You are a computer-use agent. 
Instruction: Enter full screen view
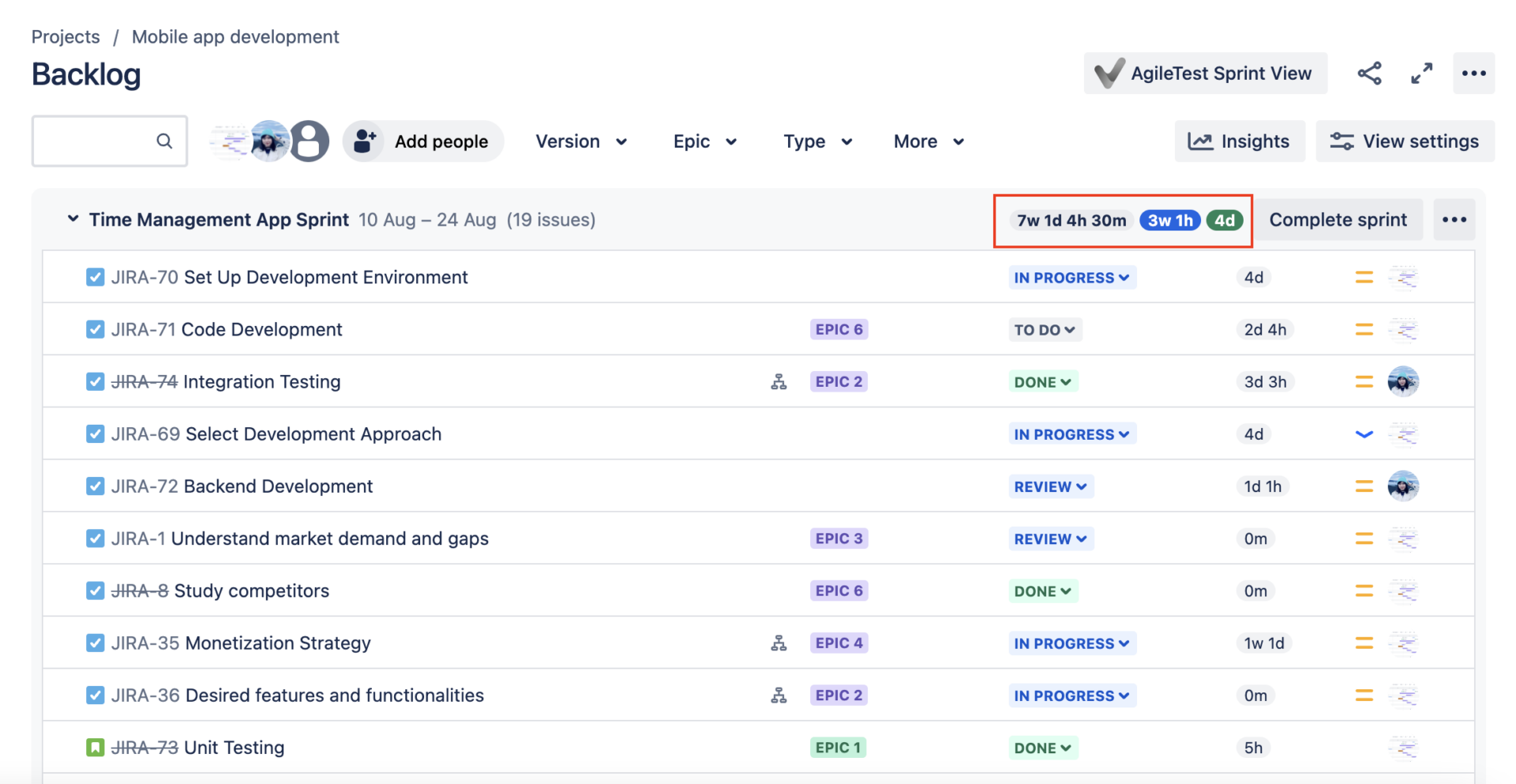pos(1422,73)
